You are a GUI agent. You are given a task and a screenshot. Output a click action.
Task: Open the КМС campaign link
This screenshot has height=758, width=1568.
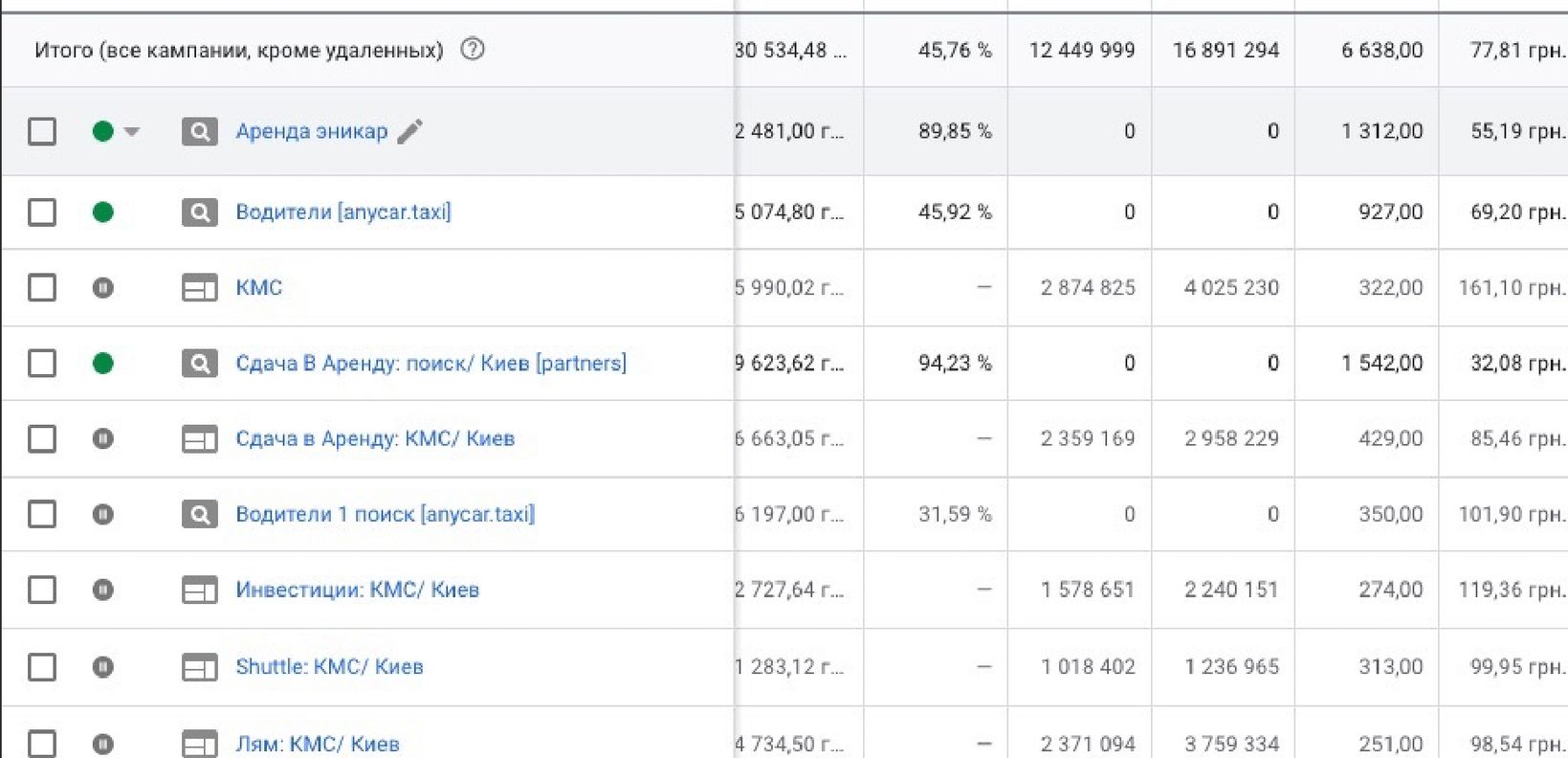click(x=259, y=287)
